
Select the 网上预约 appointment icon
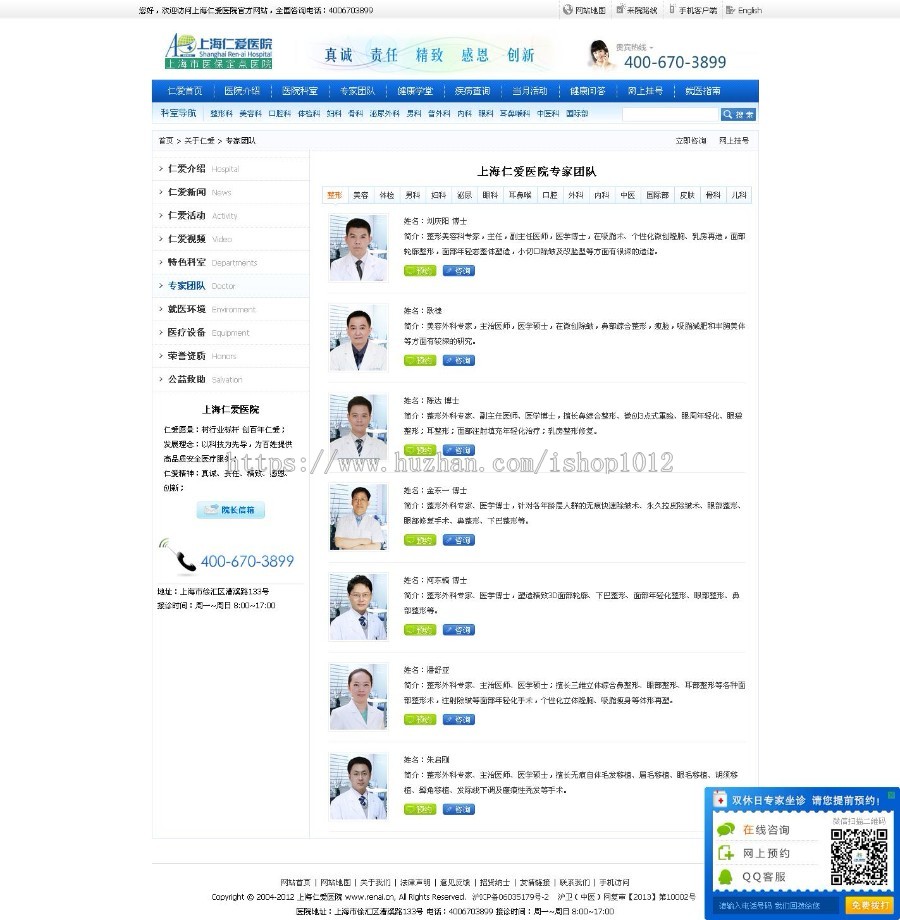(x=726, y=853)
